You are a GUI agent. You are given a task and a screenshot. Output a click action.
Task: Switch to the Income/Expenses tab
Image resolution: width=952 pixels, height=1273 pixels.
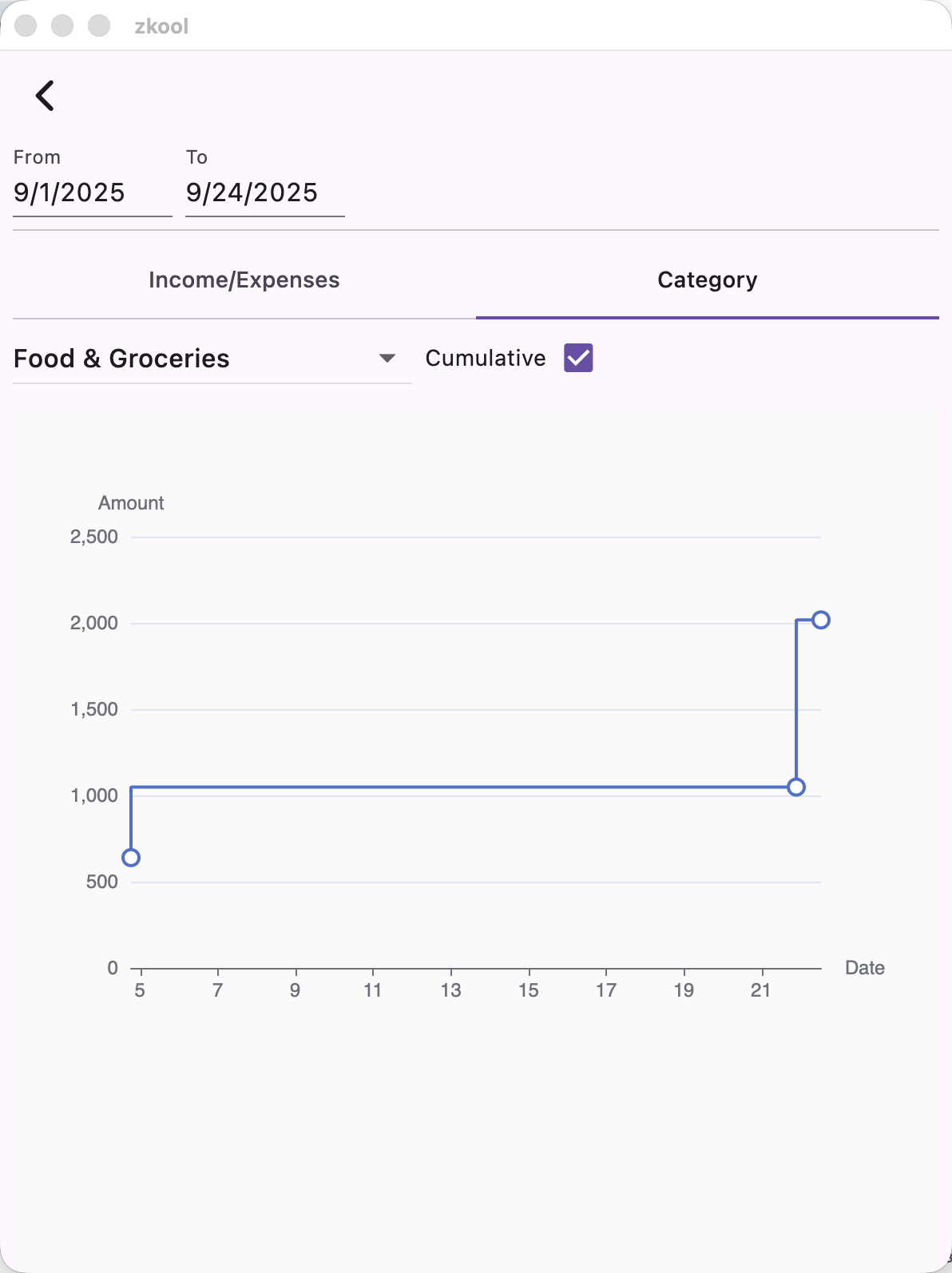tap(244, 280)
